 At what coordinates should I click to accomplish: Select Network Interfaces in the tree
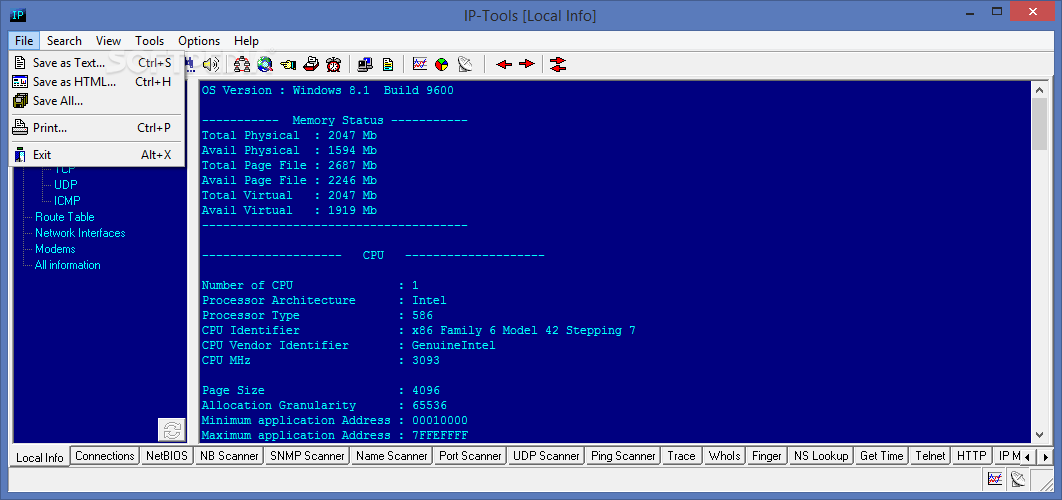tap(80, 233)
